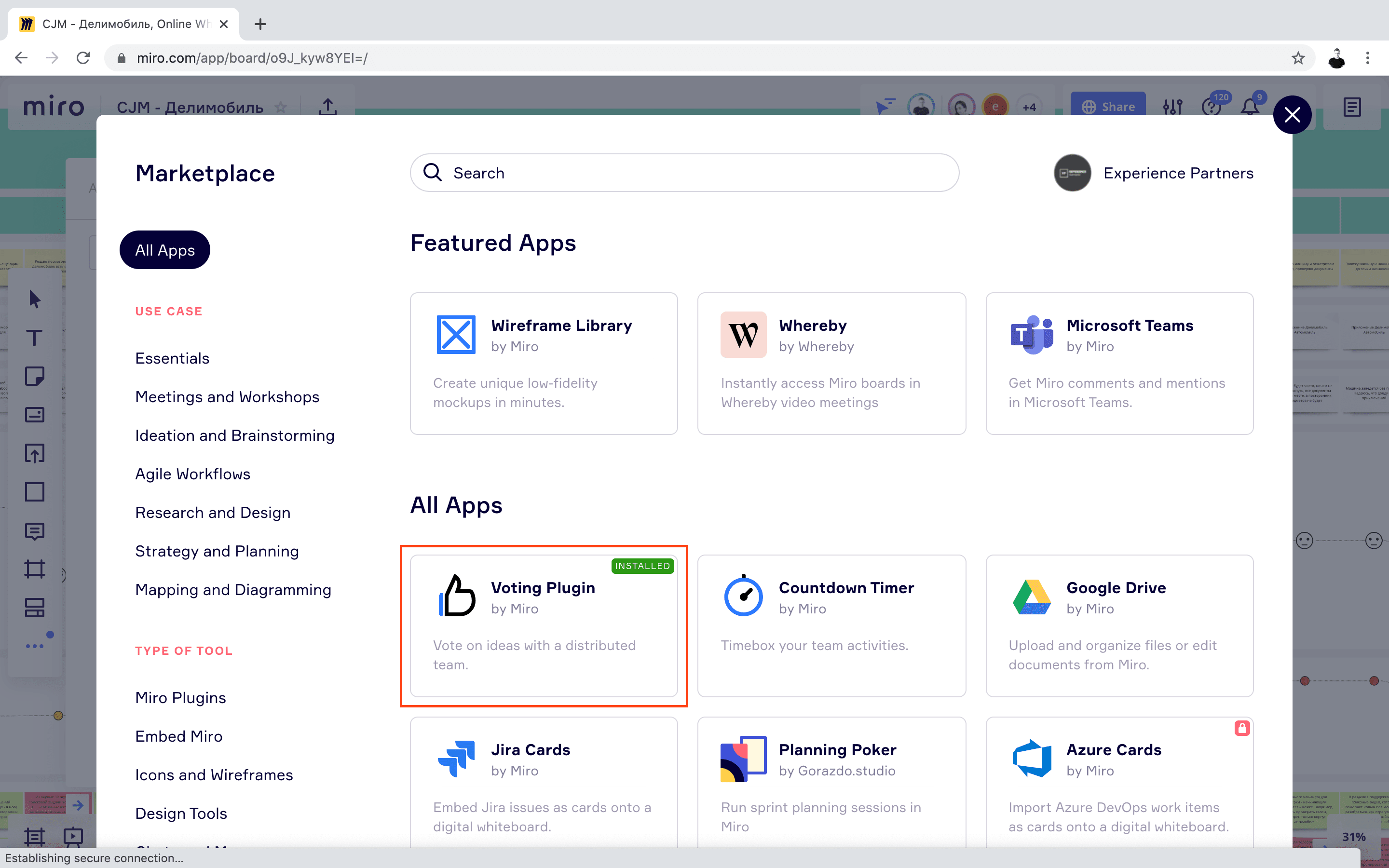
Task: Select the Google Drive app icon
Action: pyautogui.click(x=1032, y=597)
